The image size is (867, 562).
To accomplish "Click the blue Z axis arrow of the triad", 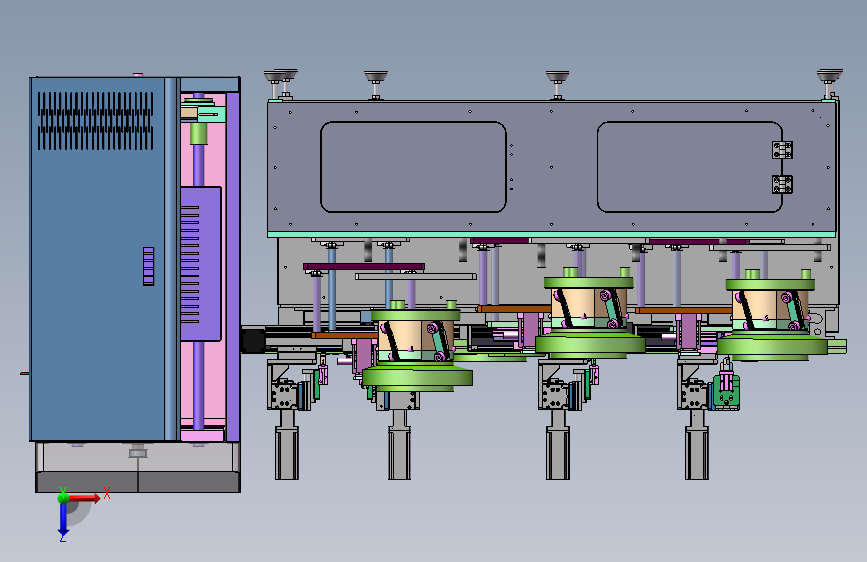I will tap(63, 520).
